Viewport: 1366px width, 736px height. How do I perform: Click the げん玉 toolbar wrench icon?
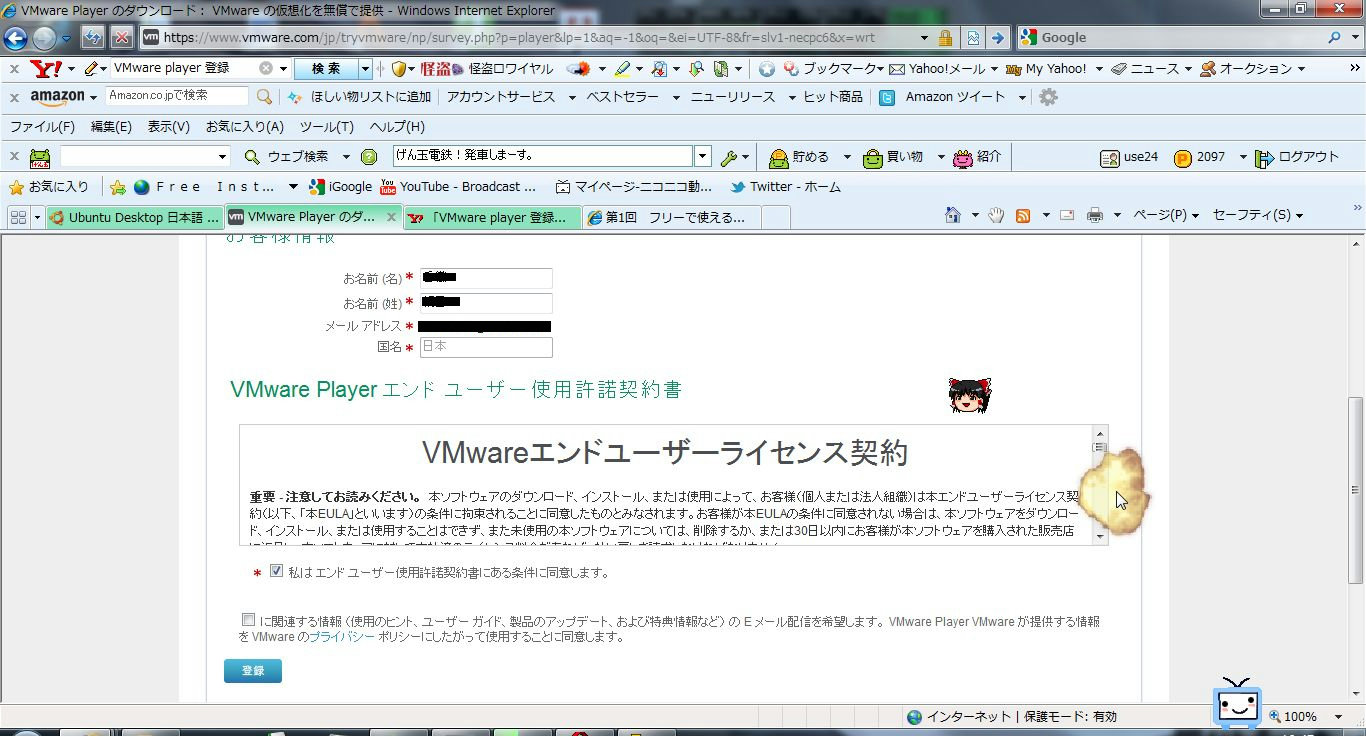(729, 157)
